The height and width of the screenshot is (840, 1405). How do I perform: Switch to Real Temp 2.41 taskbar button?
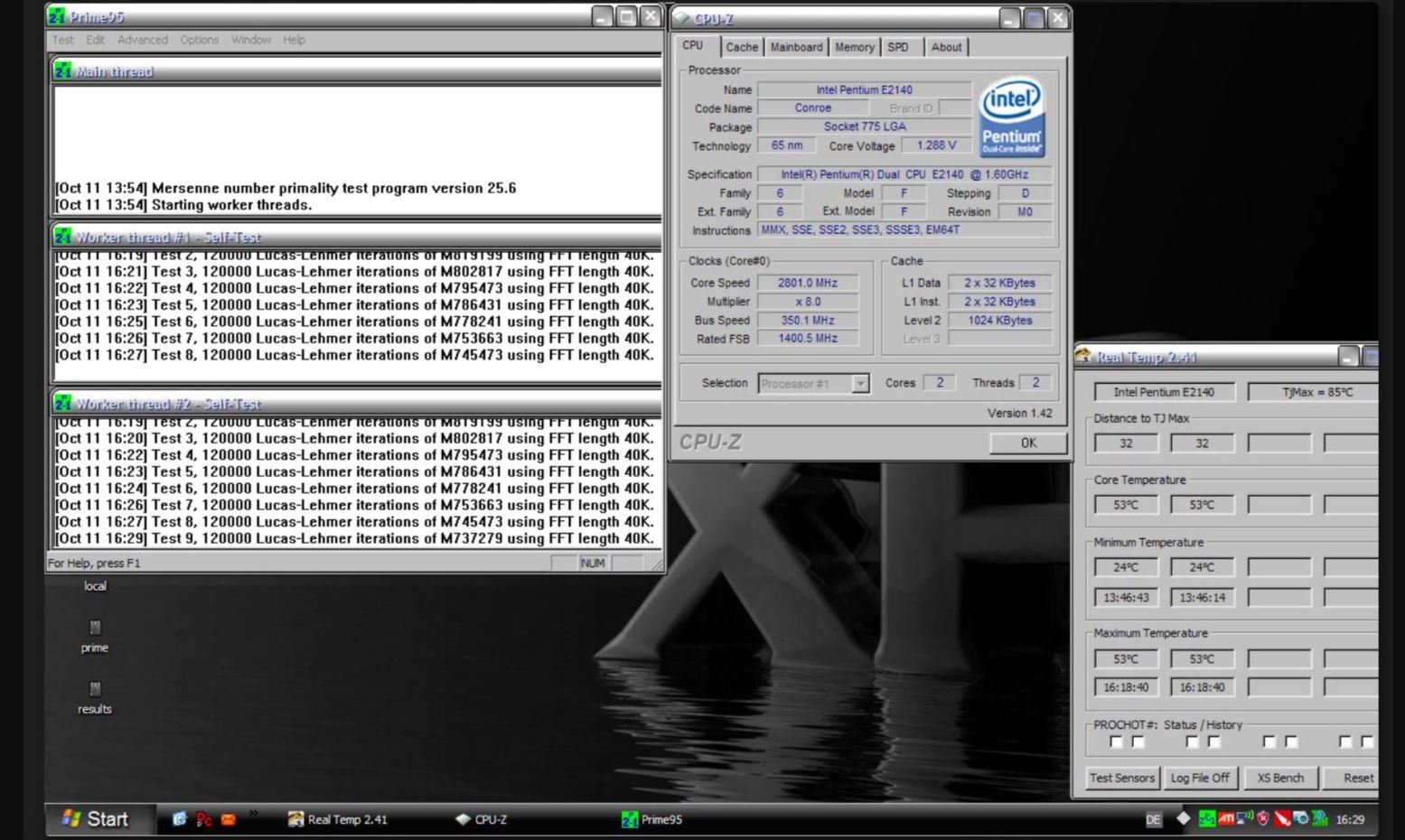point(338,819)
